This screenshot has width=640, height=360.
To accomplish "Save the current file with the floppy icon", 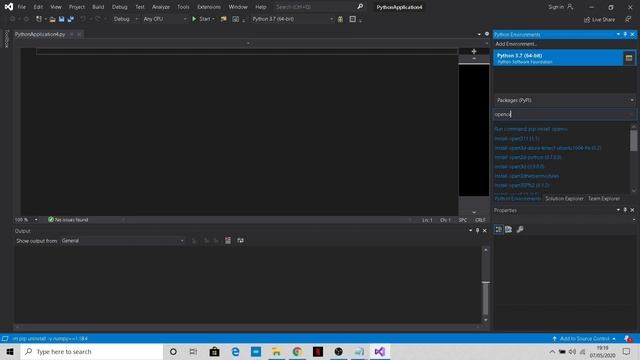I will pos(62,19).
